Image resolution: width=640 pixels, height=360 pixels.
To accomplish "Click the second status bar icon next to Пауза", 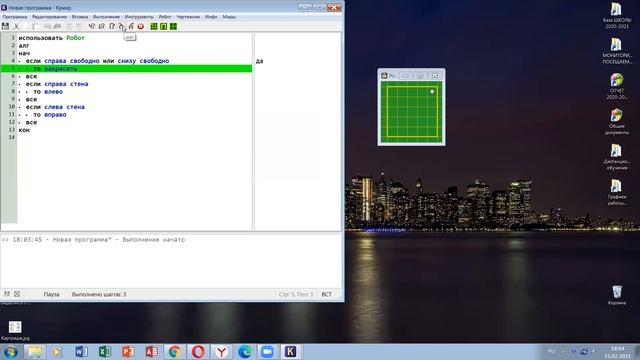I will pos(17,294).
